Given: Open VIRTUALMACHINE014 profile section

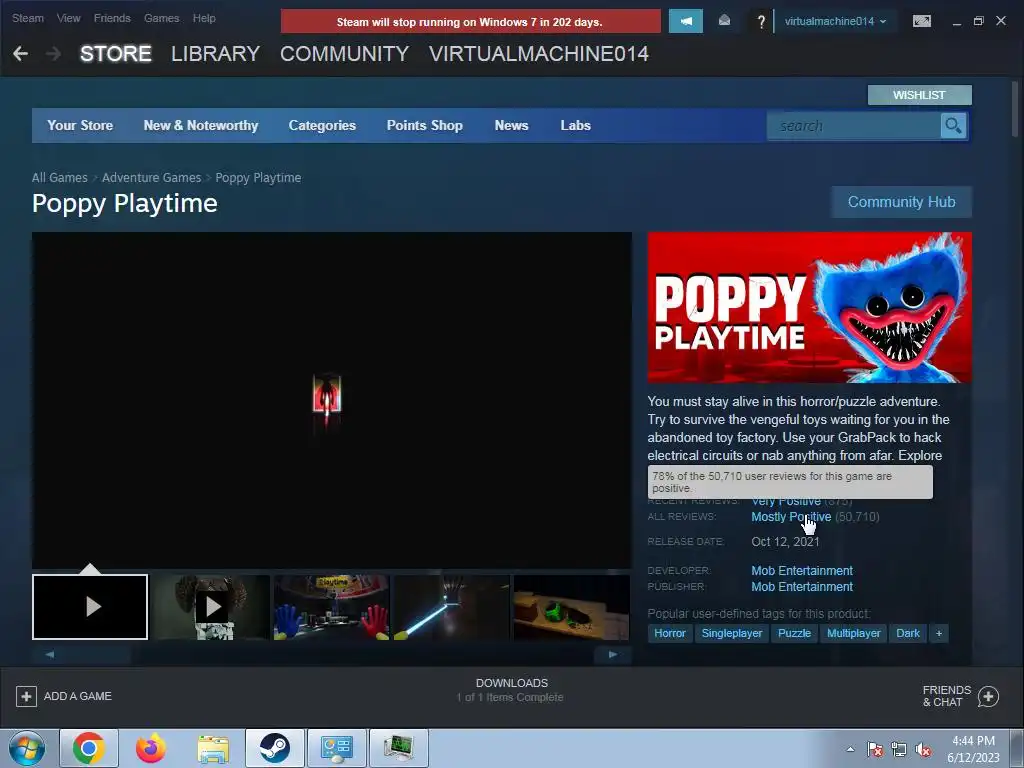Looking at the screenshot, I should [x=539, y=54].
